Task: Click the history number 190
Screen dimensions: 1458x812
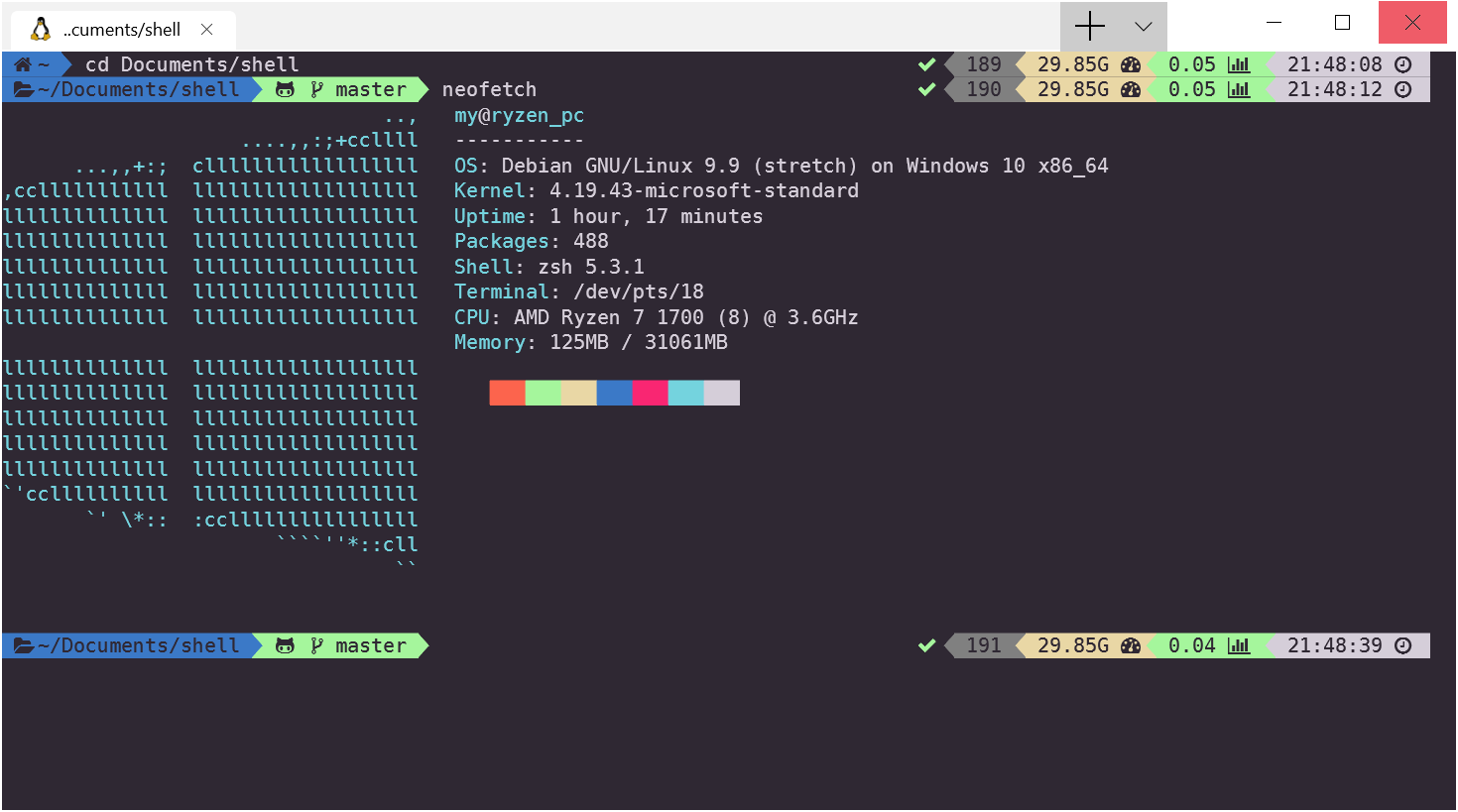Action: 984,89
